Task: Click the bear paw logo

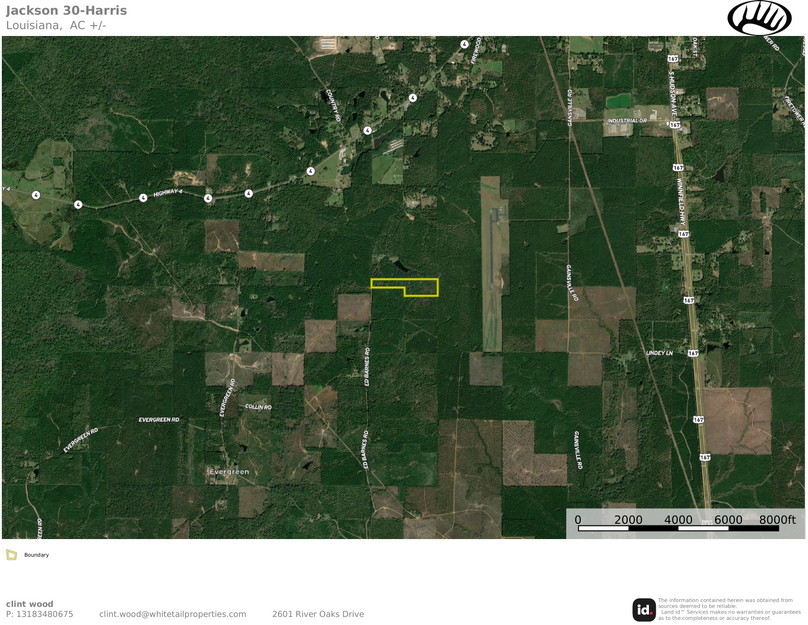Action: pos(759,17)
